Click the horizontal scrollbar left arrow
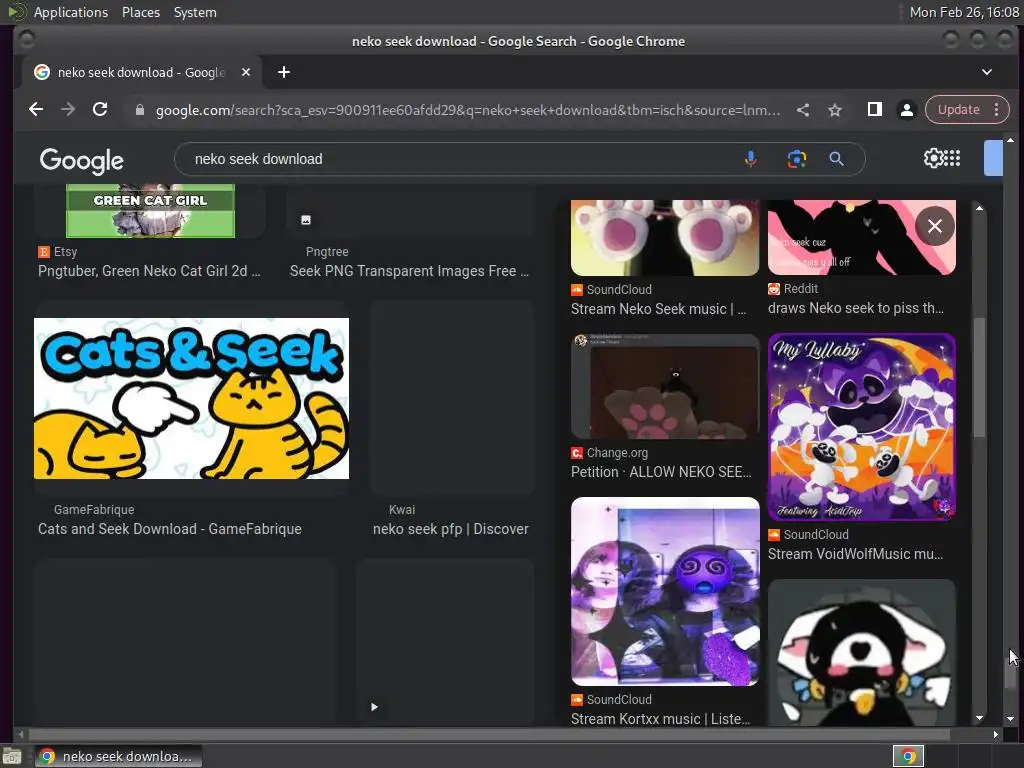The width and height of the screenshot is (1024, 768). pyautogui.click(x=21, y=735)
